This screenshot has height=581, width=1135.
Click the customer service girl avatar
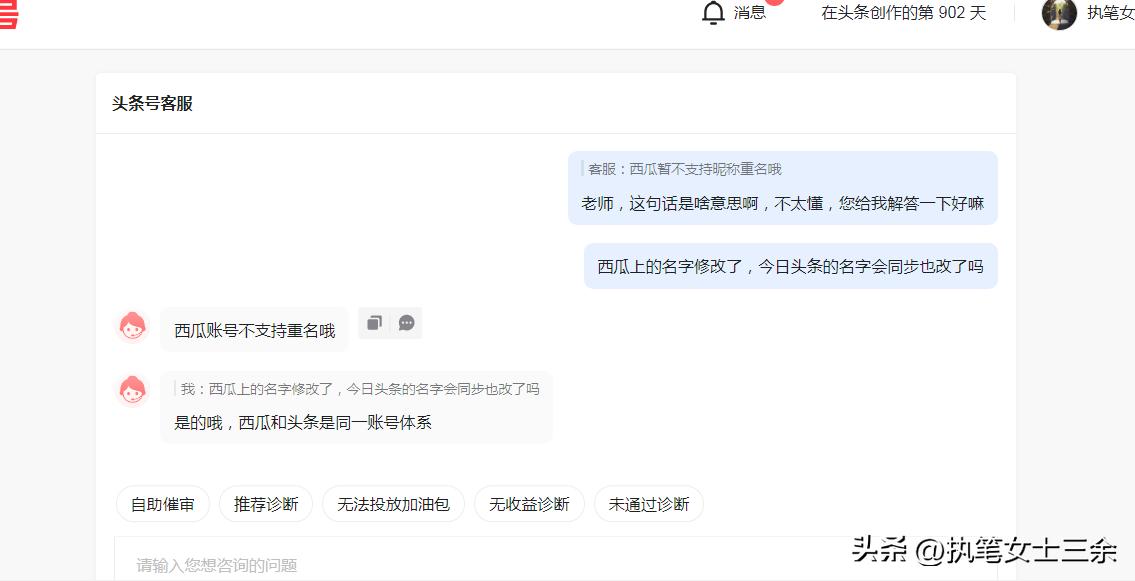click(131, 325)
